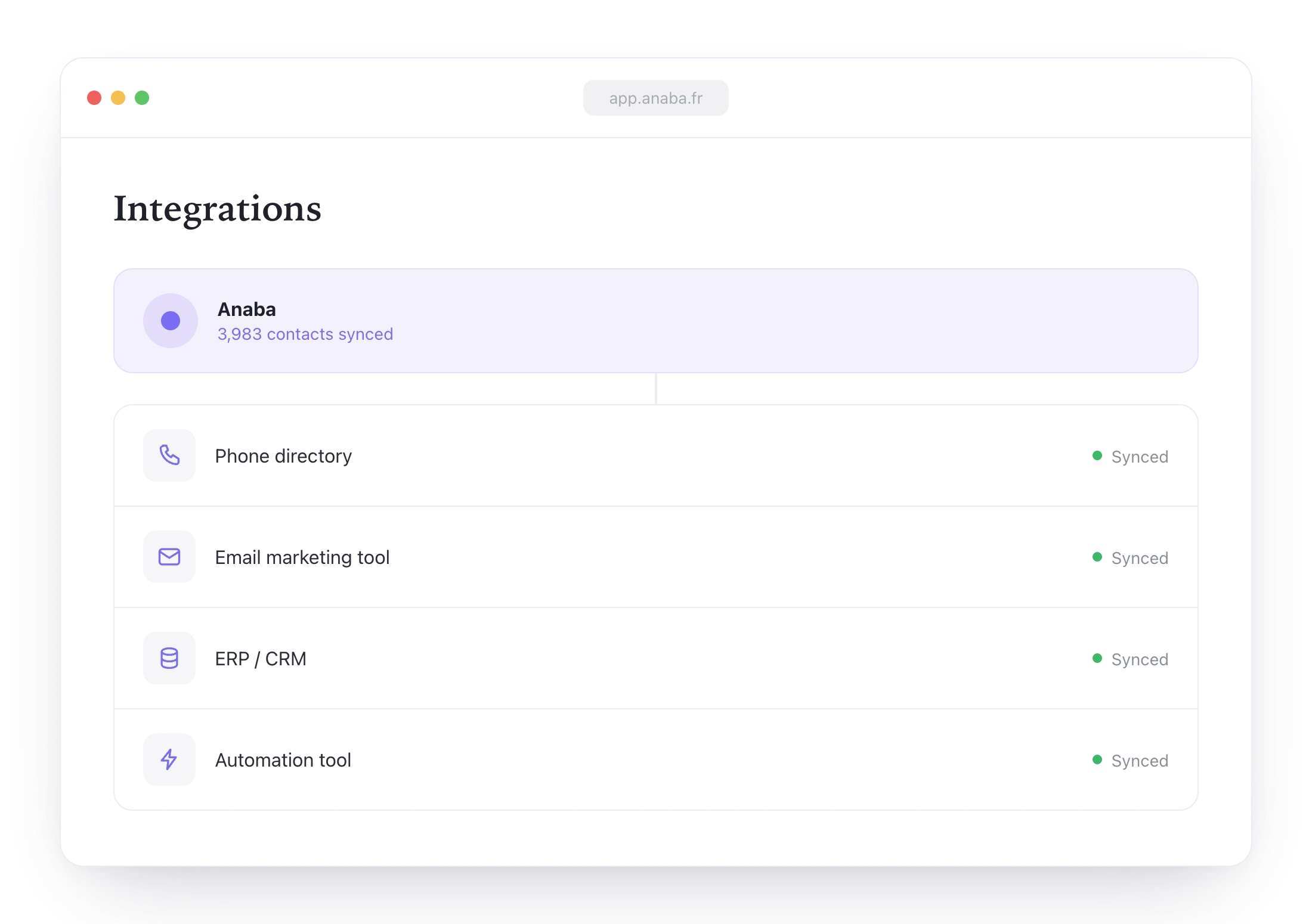Open the Automation tool integration

[656, 759]
